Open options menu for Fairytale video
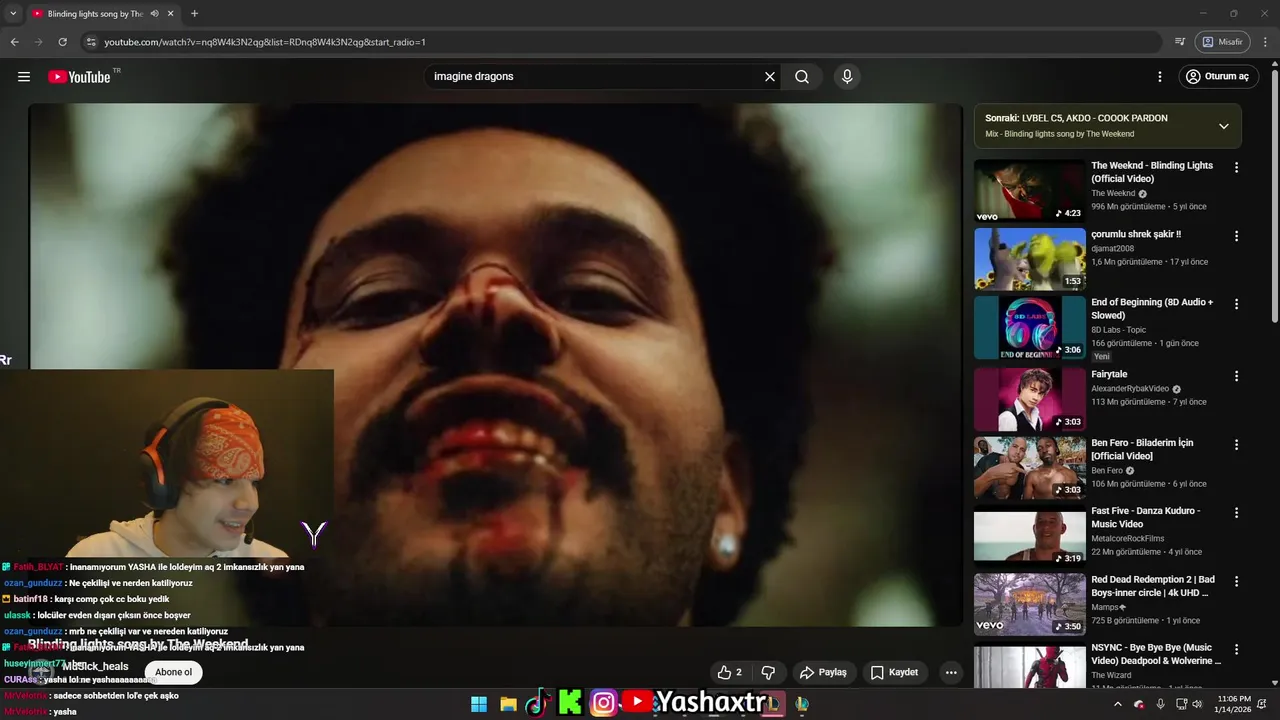Screen dimensions: 1280x720 tap(1236, 376)
